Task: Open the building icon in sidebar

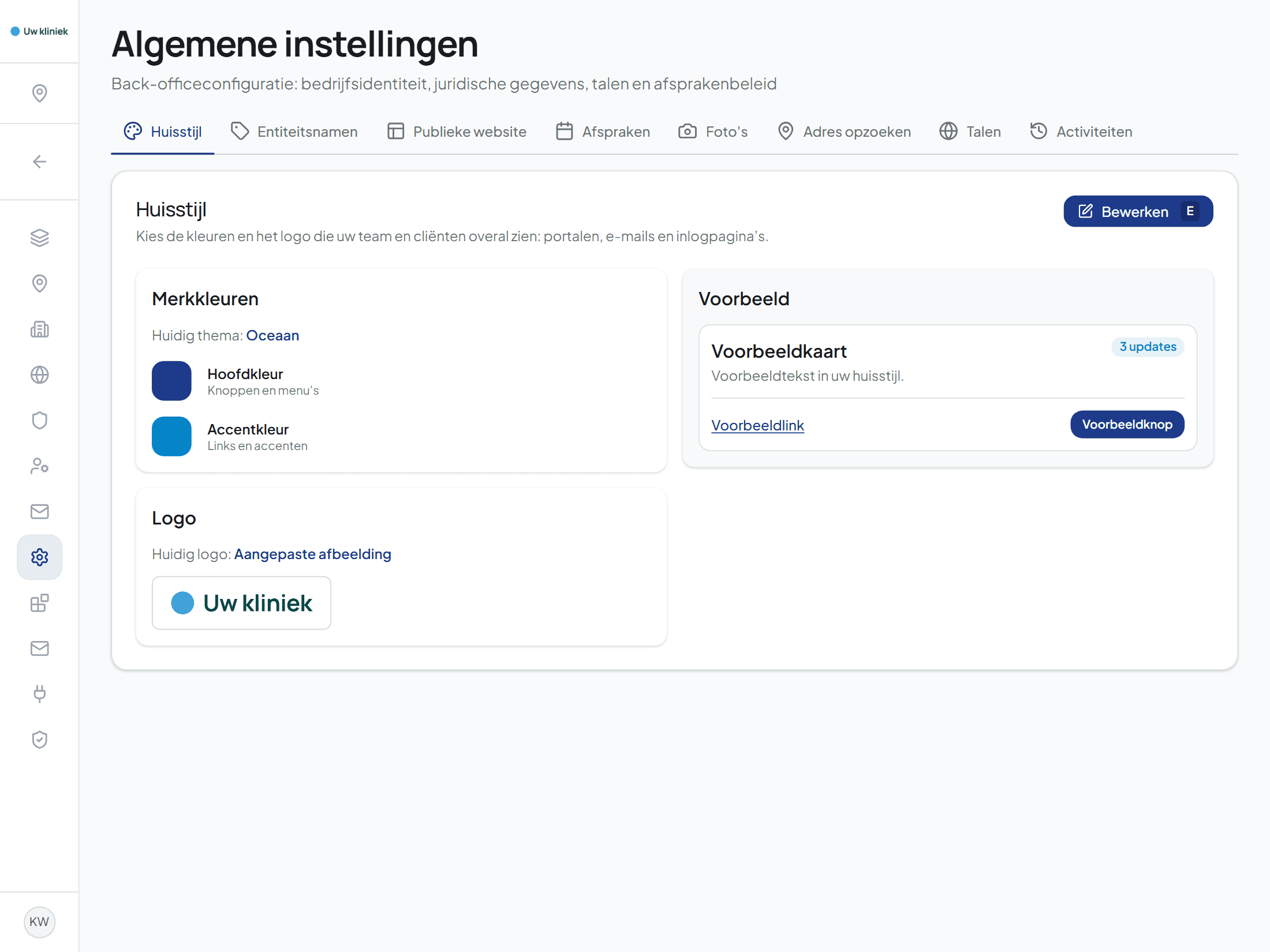Action: [39, 329]
